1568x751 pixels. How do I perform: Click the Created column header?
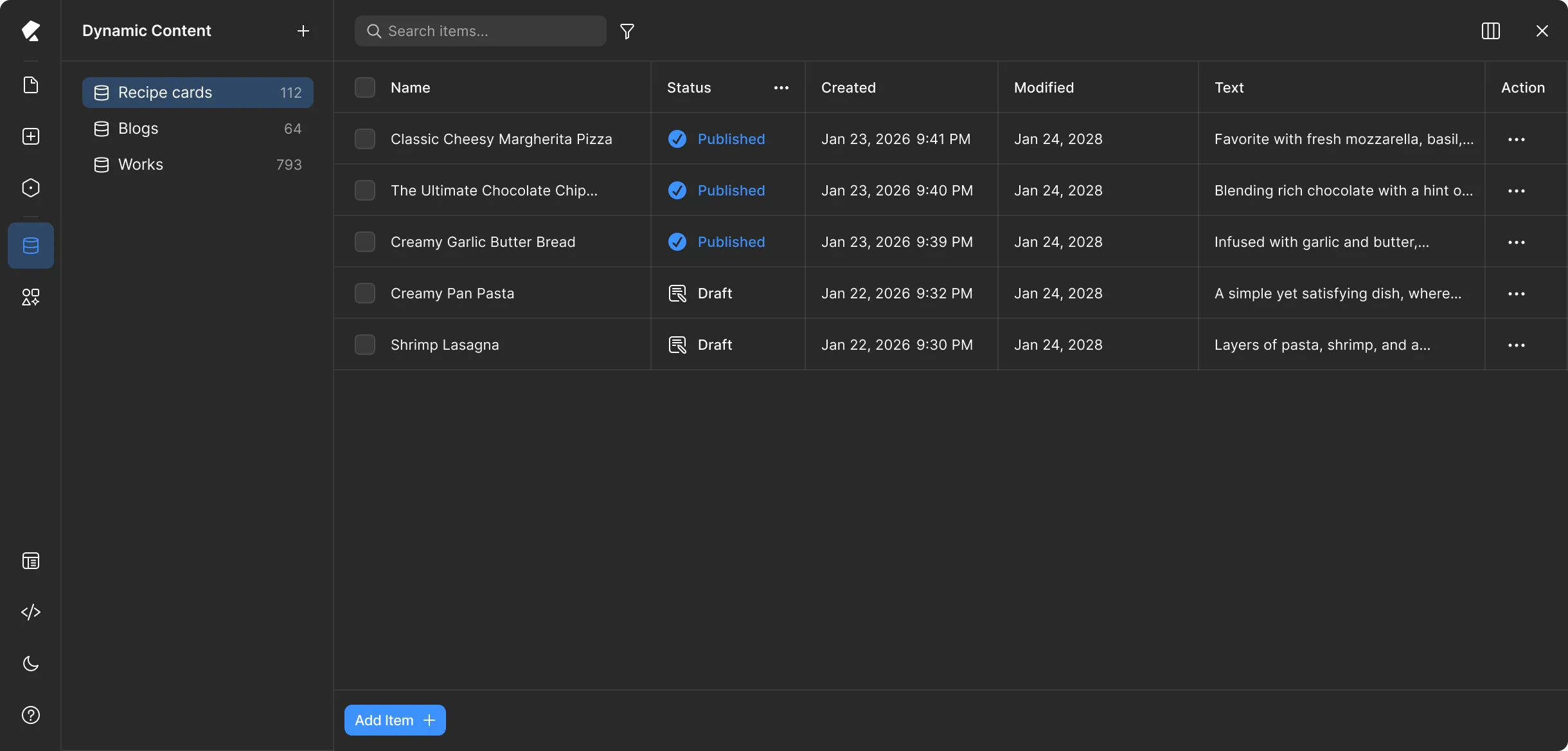point(848,87)
